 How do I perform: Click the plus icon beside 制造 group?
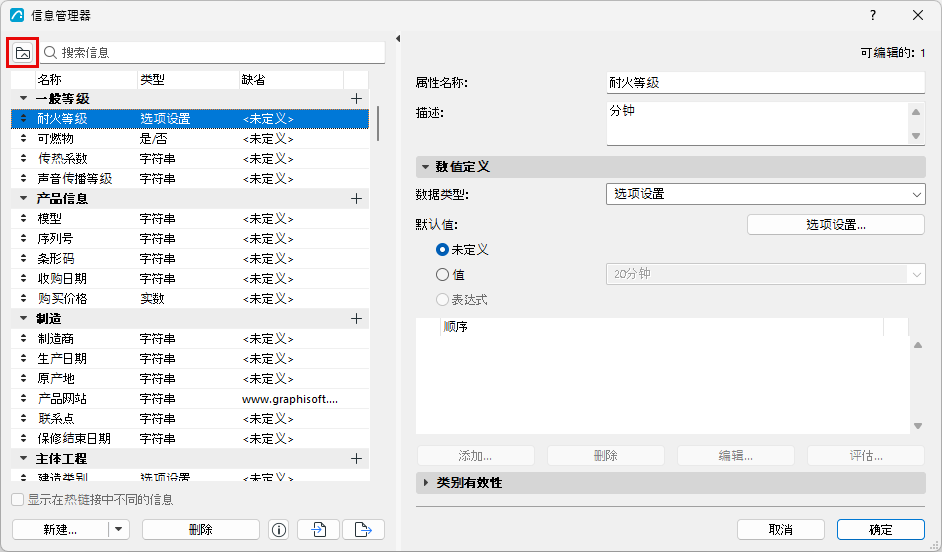tap(356, 319)
